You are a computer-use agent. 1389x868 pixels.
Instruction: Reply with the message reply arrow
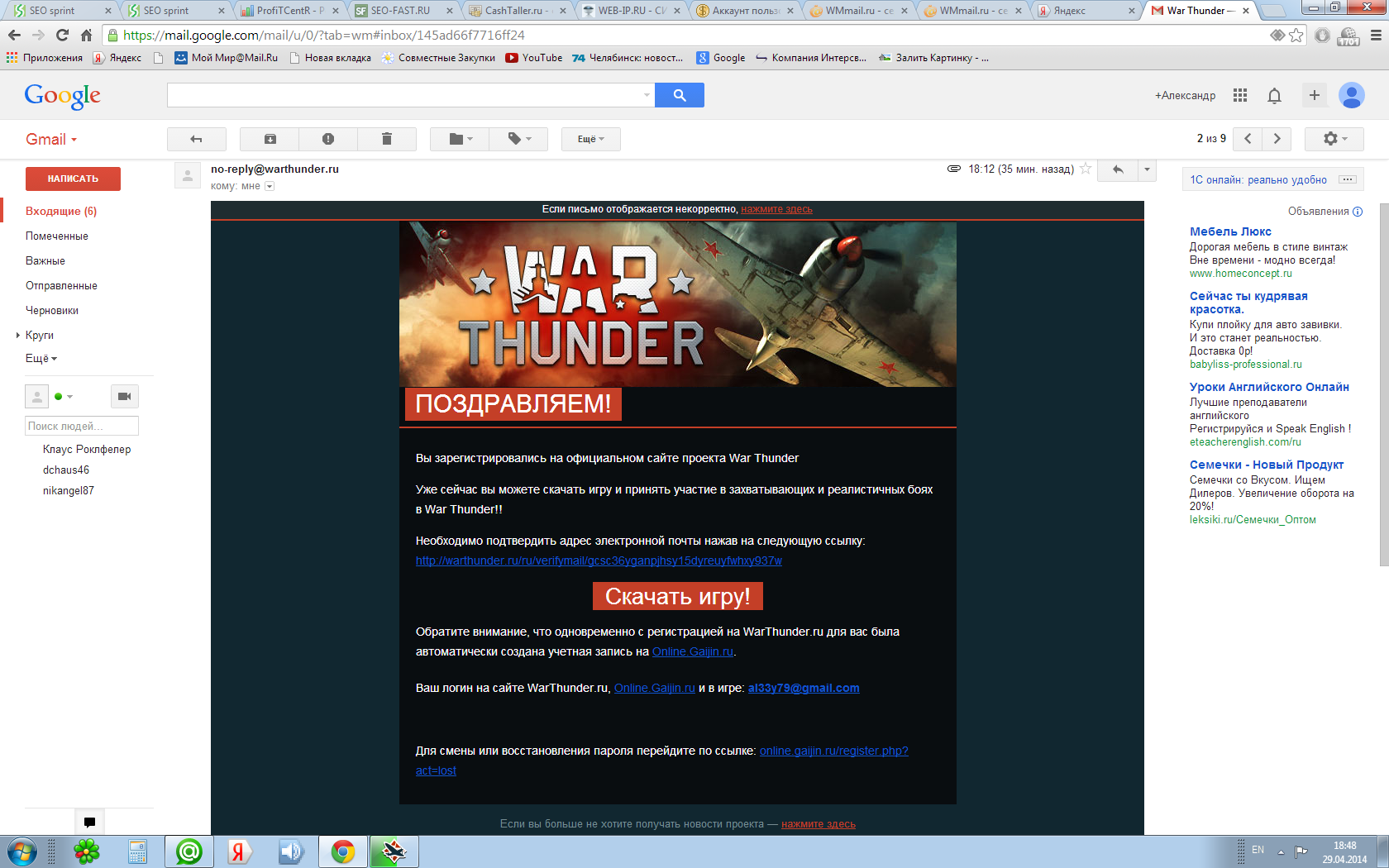click(x=1119, y=169)
